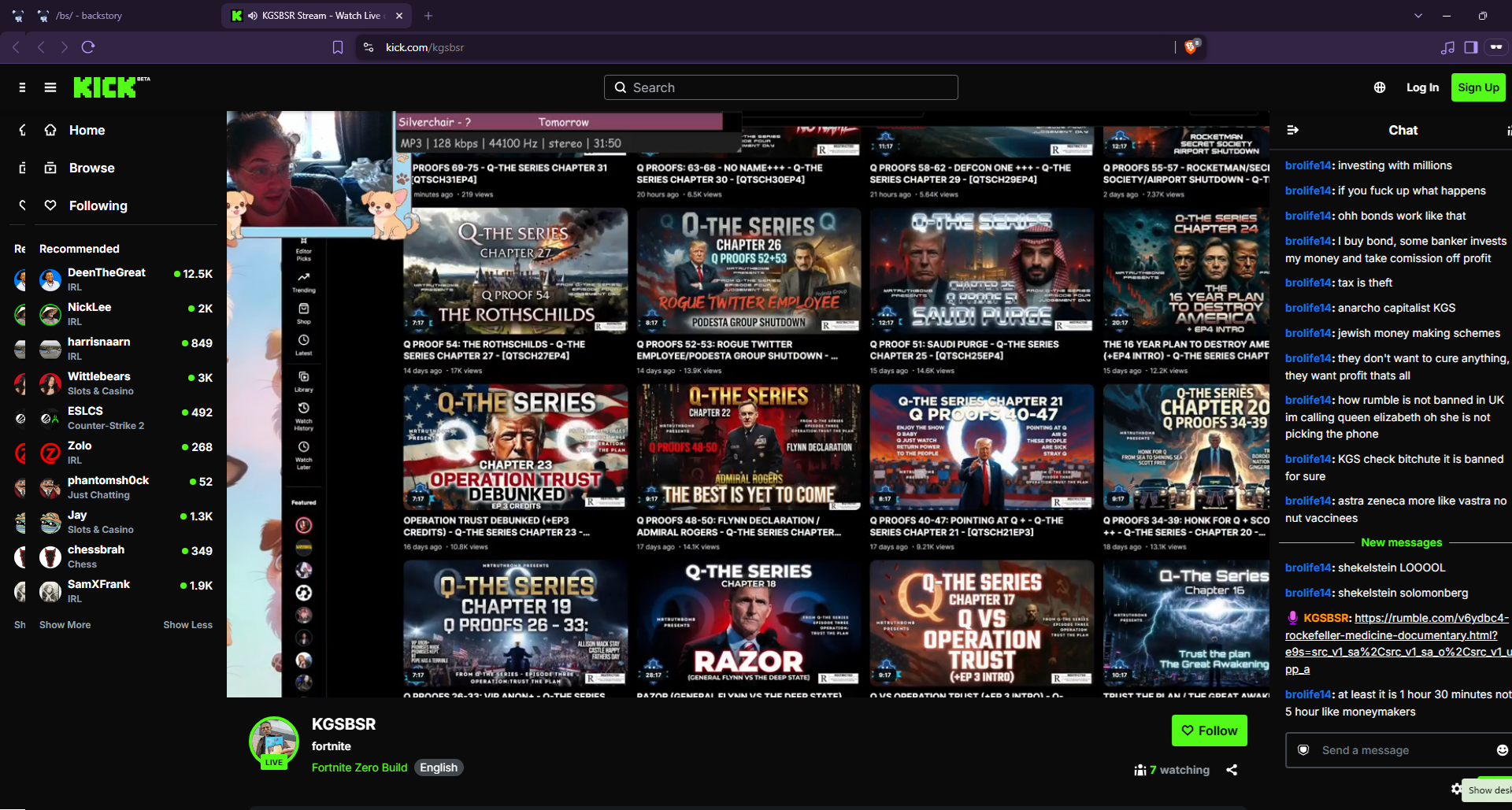
Task: Click KGSBSR username in chat
Action: tap(1328, 618)
